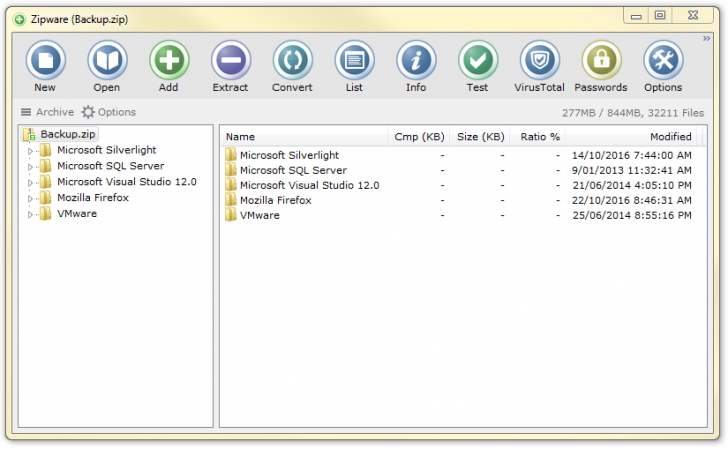Expand Microsoft SQL Server tree node

(x=30, y=167)
